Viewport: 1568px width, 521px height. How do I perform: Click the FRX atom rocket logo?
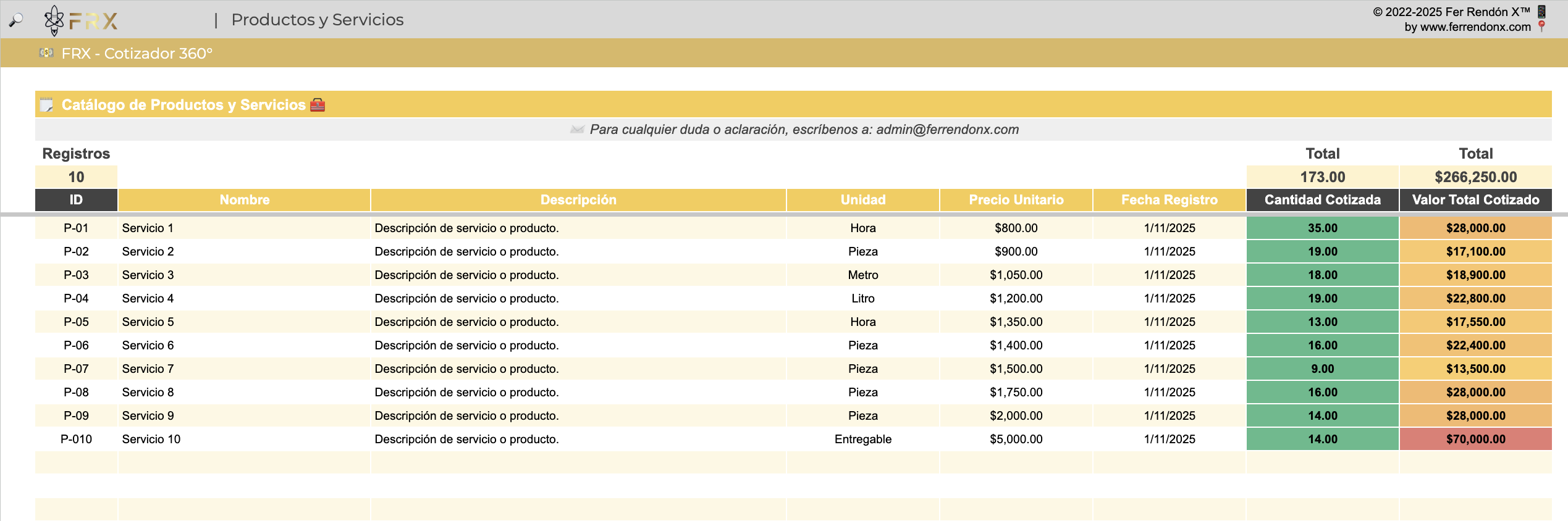pyautogui.click(x=54, y=20)
